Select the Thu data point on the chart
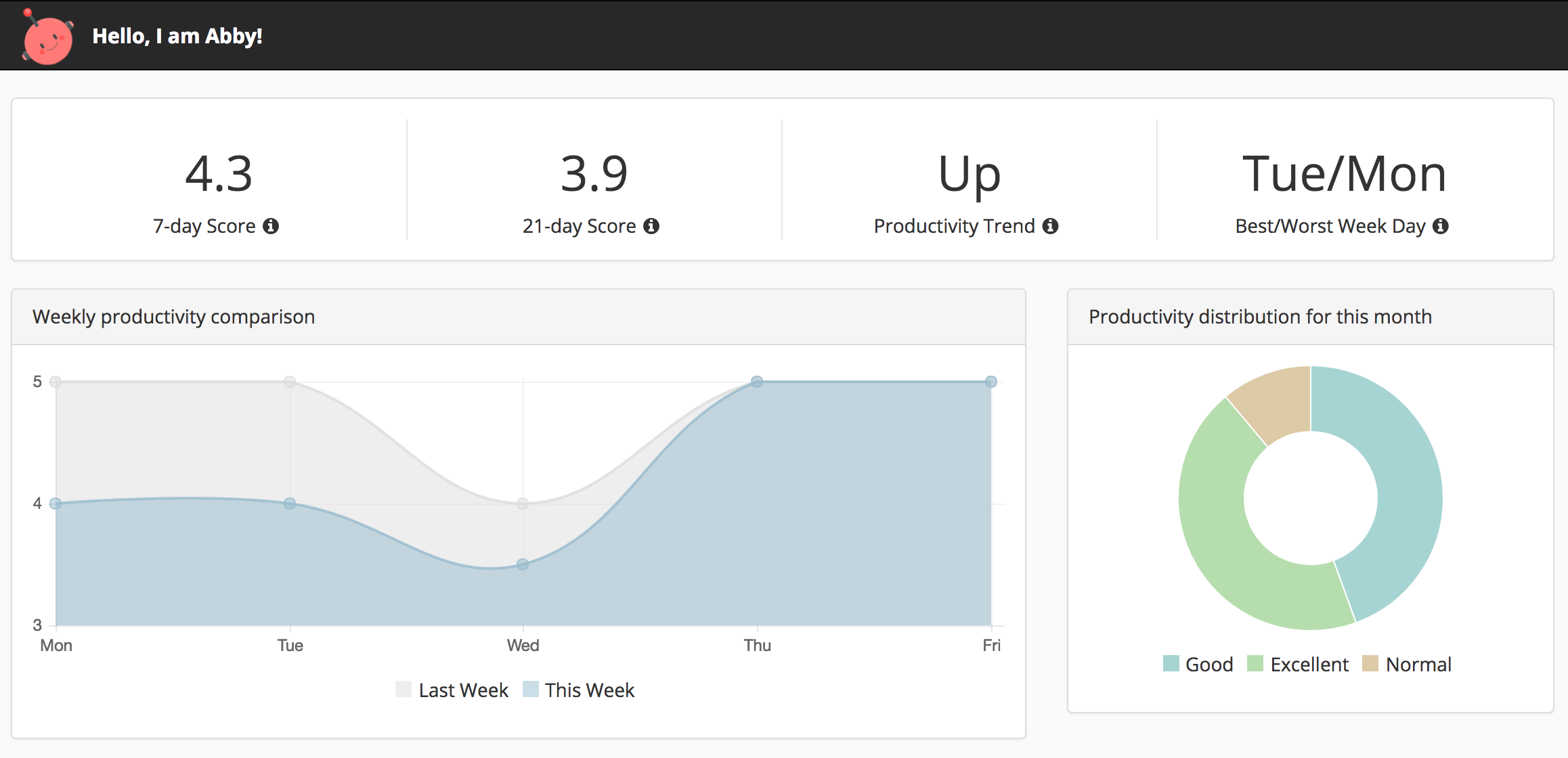This screenshot has width=1568, height=758. pyautogui.click(x=757, y=382)
